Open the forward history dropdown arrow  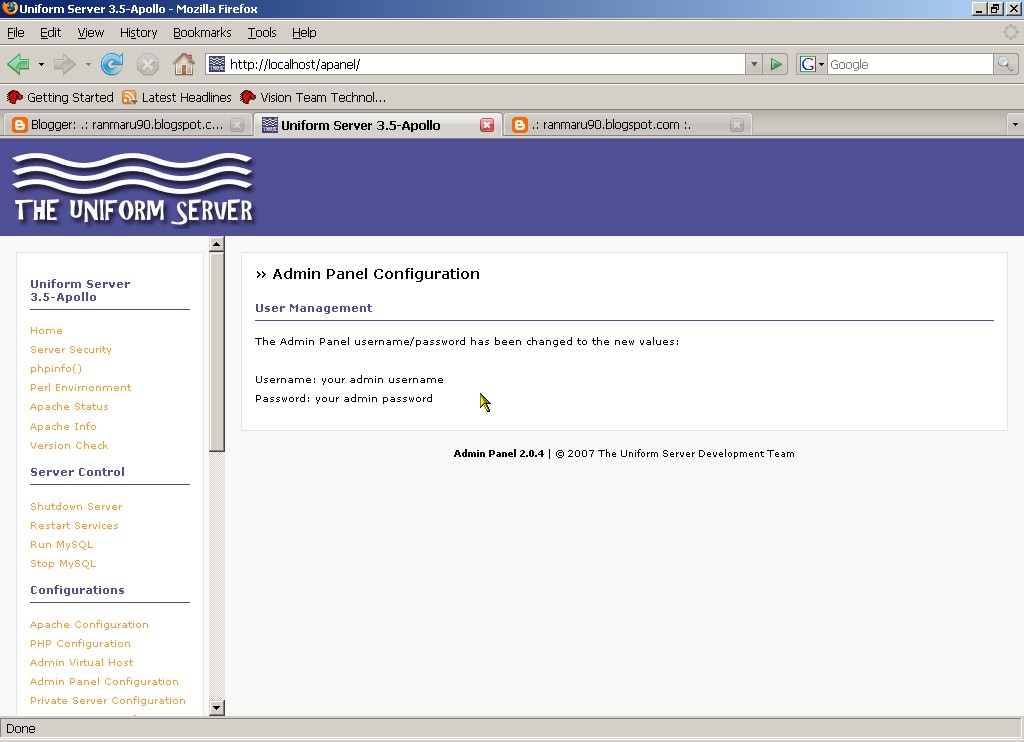point(88,64)
